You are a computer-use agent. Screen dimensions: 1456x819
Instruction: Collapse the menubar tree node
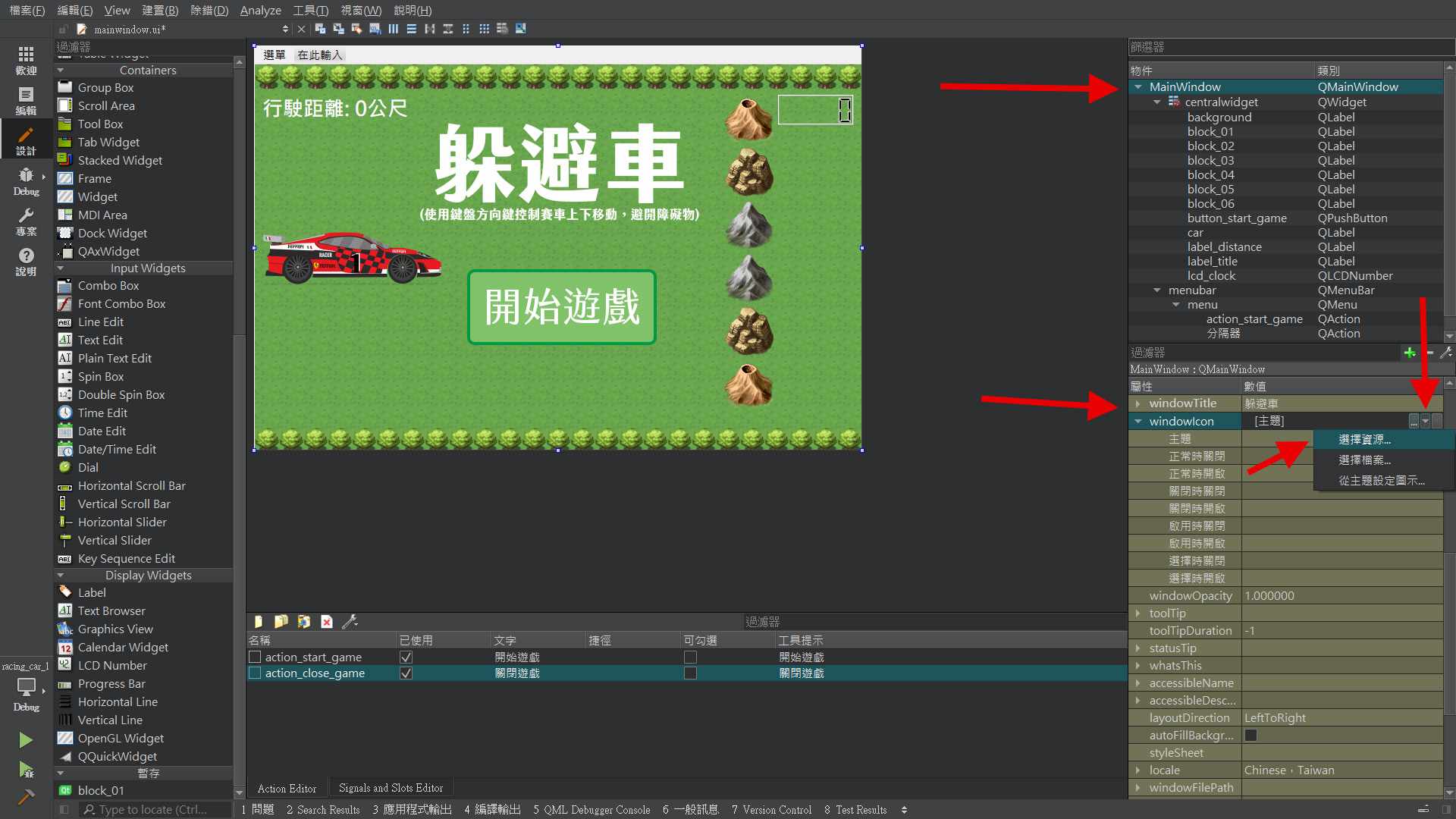pyautogui.click(x=1157, y=290)
